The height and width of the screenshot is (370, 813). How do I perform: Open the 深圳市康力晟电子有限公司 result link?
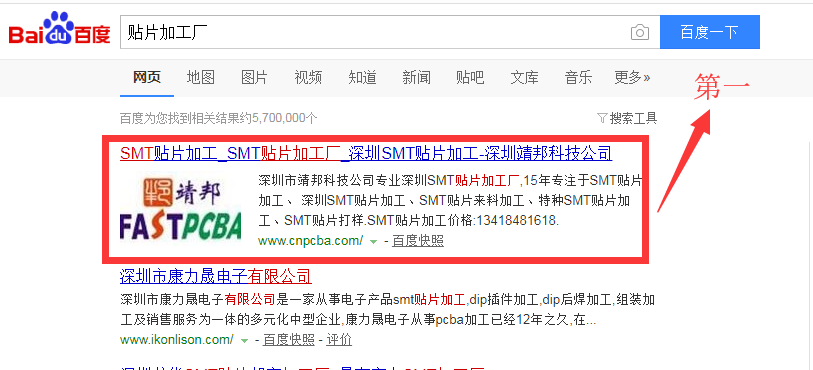tap(216, 276)
